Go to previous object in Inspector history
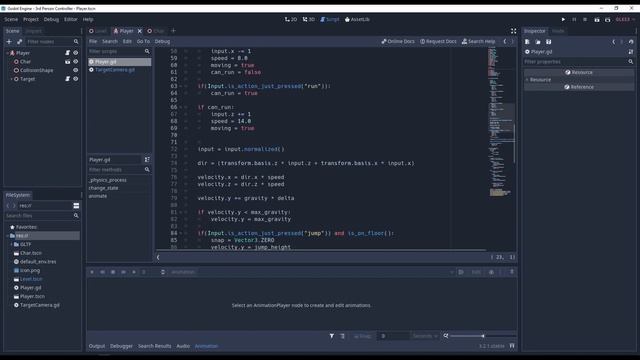This screenshot has width=640, height=360. point(613,42)
